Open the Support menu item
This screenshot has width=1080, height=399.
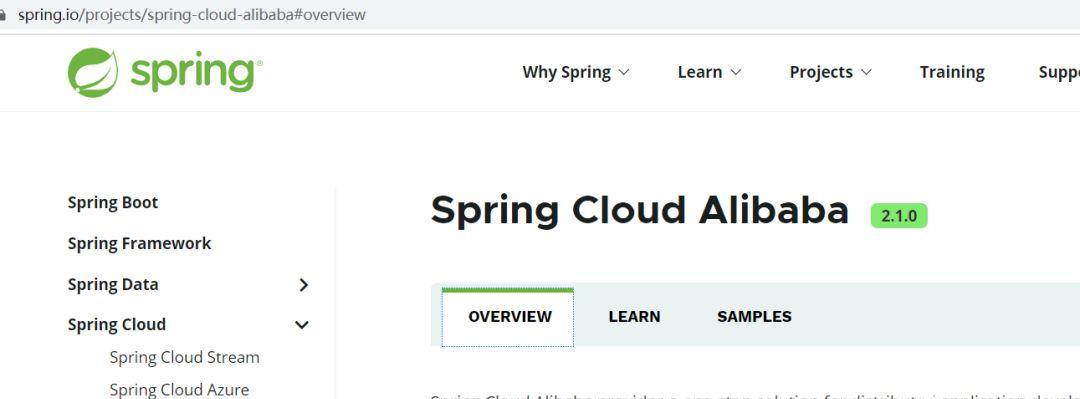click(x=1059, y=72)
